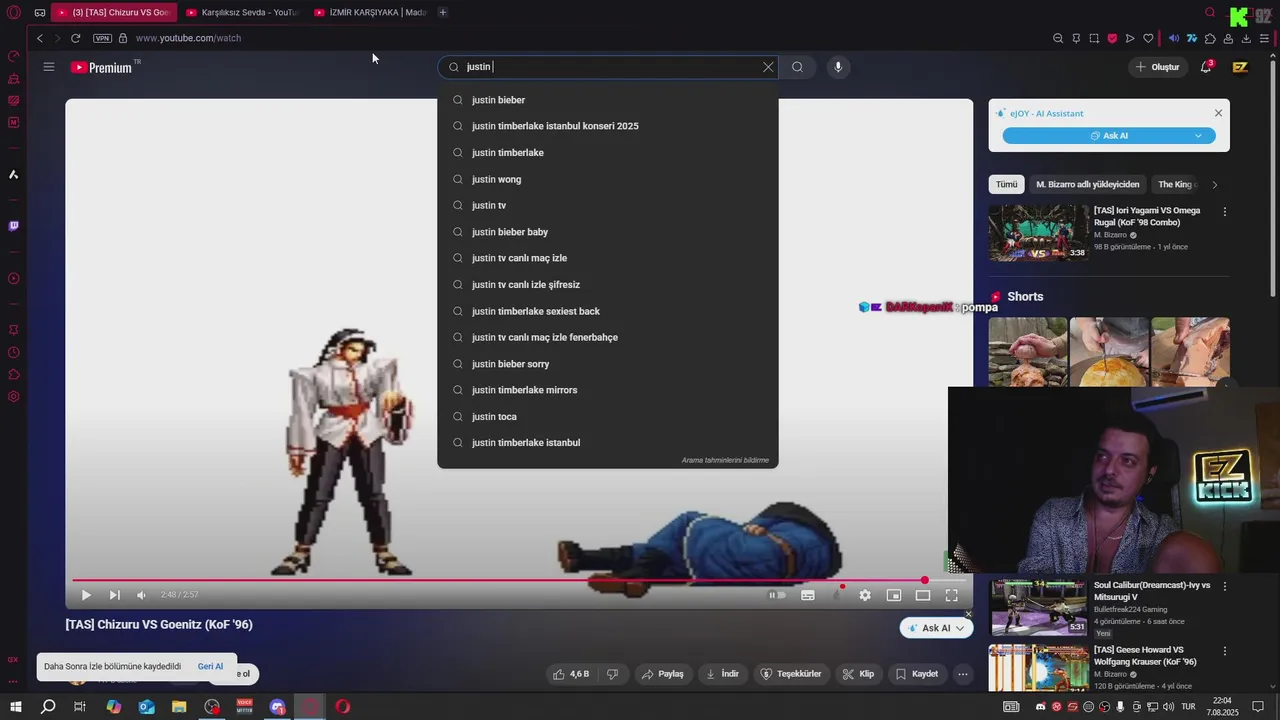Image resolution: width=1280 pixels, height=720 pixels.
Task: Undo with Geri Al in the toast
Action: 210,667
